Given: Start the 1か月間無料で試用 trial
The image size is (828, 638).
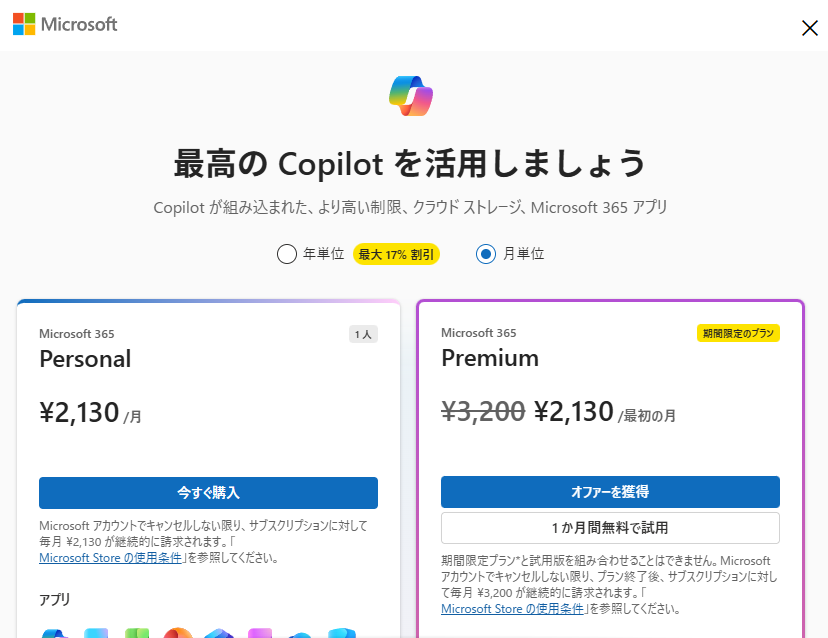Looking at the screenshot, I should pyautogui.click(x=611, y=527).
